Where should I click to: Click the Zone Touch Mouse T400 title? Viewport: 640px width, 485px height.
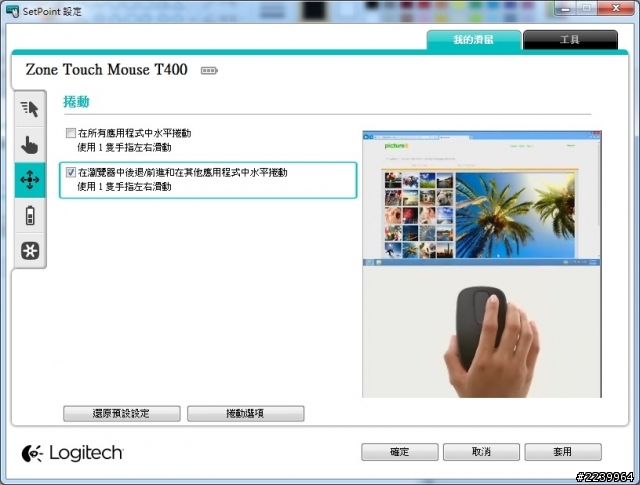107,69
